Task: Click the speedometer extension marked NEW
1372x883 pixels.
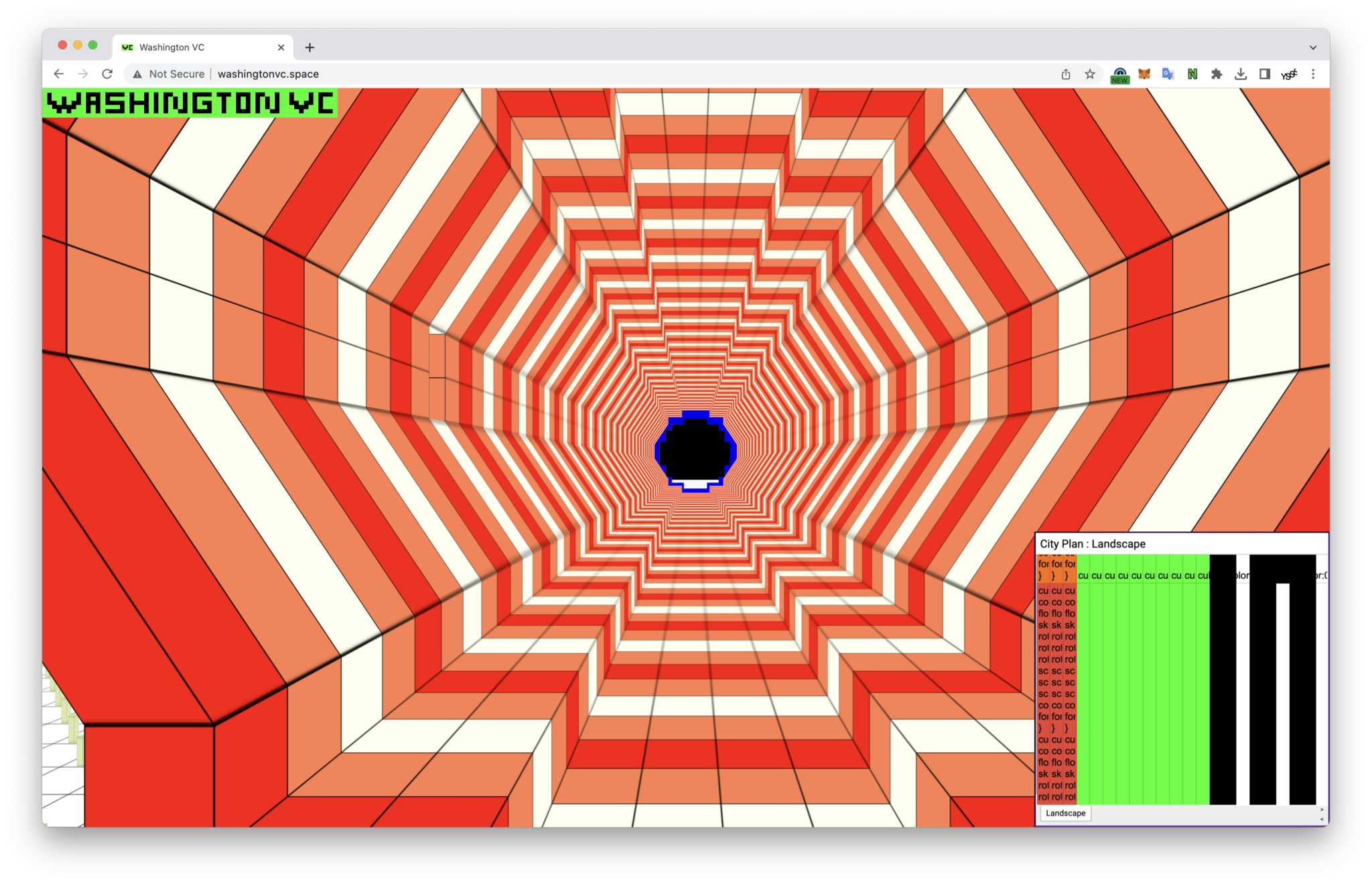Action: [1119, 74]
